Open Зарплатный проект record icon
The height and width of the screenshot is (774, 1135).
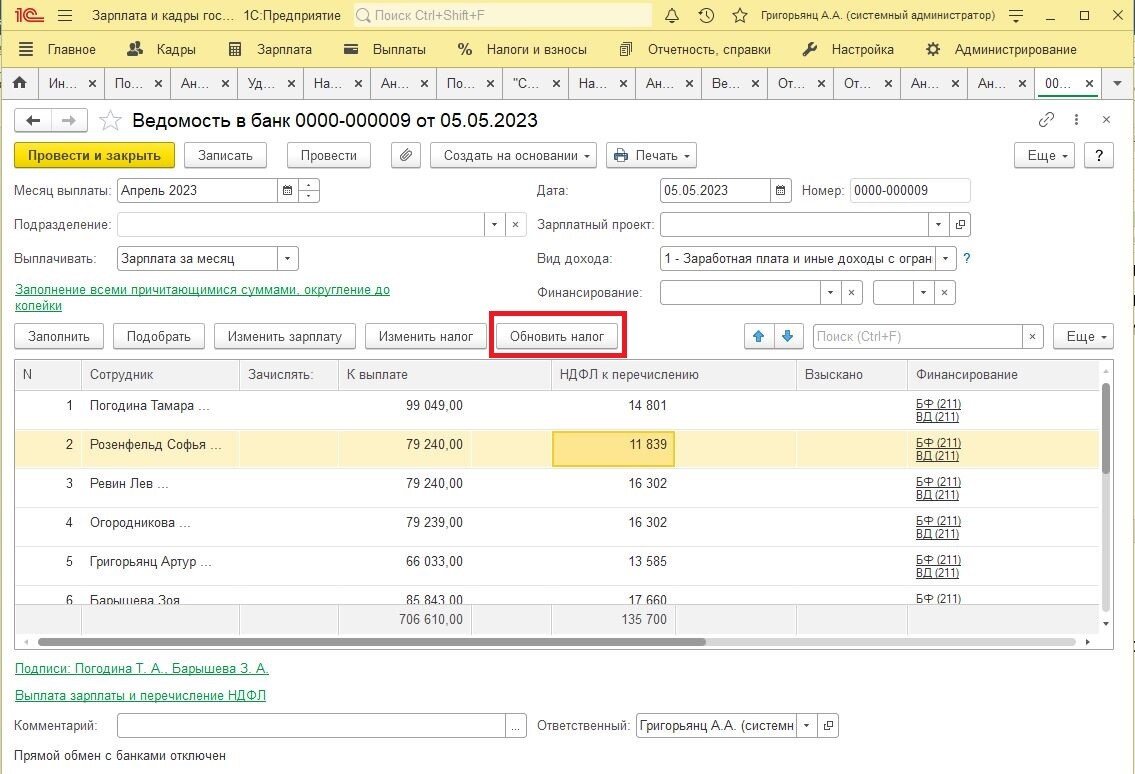[x=960, y=224]
